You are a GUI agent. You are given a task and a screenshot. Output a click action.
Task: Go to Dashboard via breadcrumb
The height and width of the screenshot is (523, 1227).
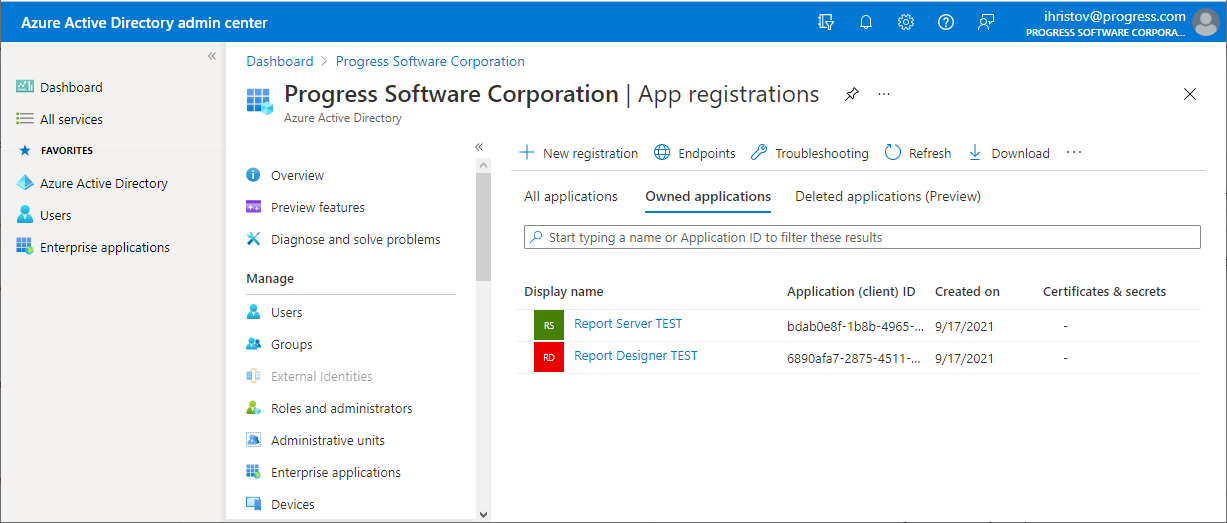click(280, 61)
